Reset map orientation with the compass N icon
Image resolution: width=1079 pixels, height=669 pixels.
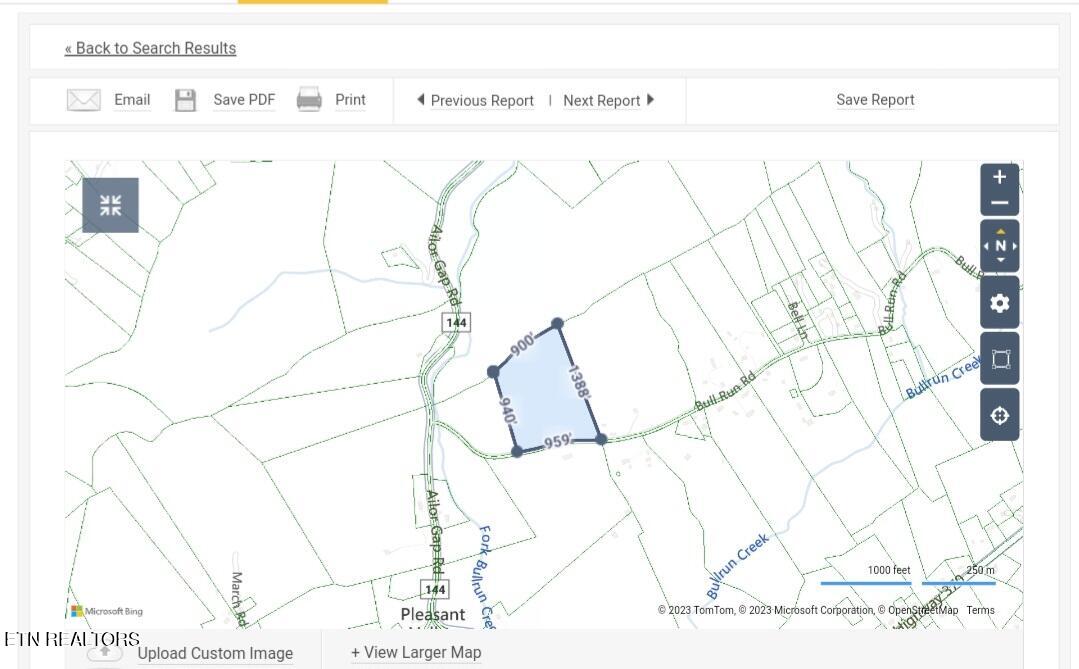click(x=999, y=244)
